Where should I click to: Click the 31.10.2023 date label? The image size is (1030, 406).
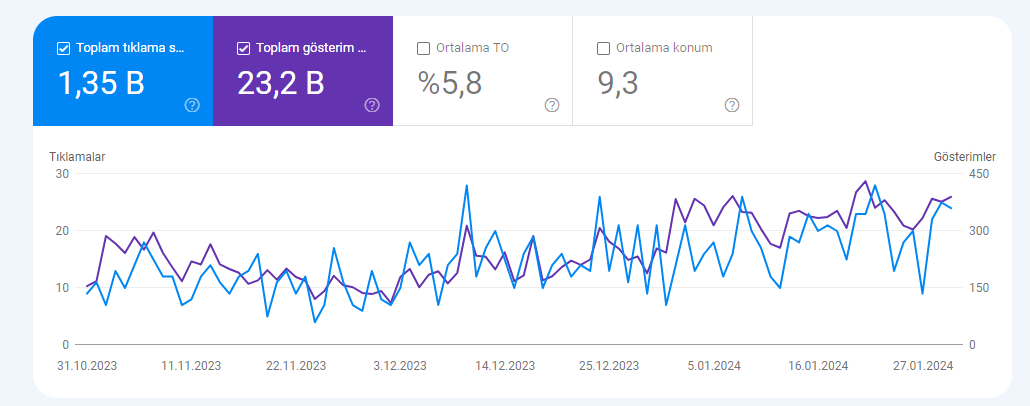pyautogui.click(x=87, y=366)
